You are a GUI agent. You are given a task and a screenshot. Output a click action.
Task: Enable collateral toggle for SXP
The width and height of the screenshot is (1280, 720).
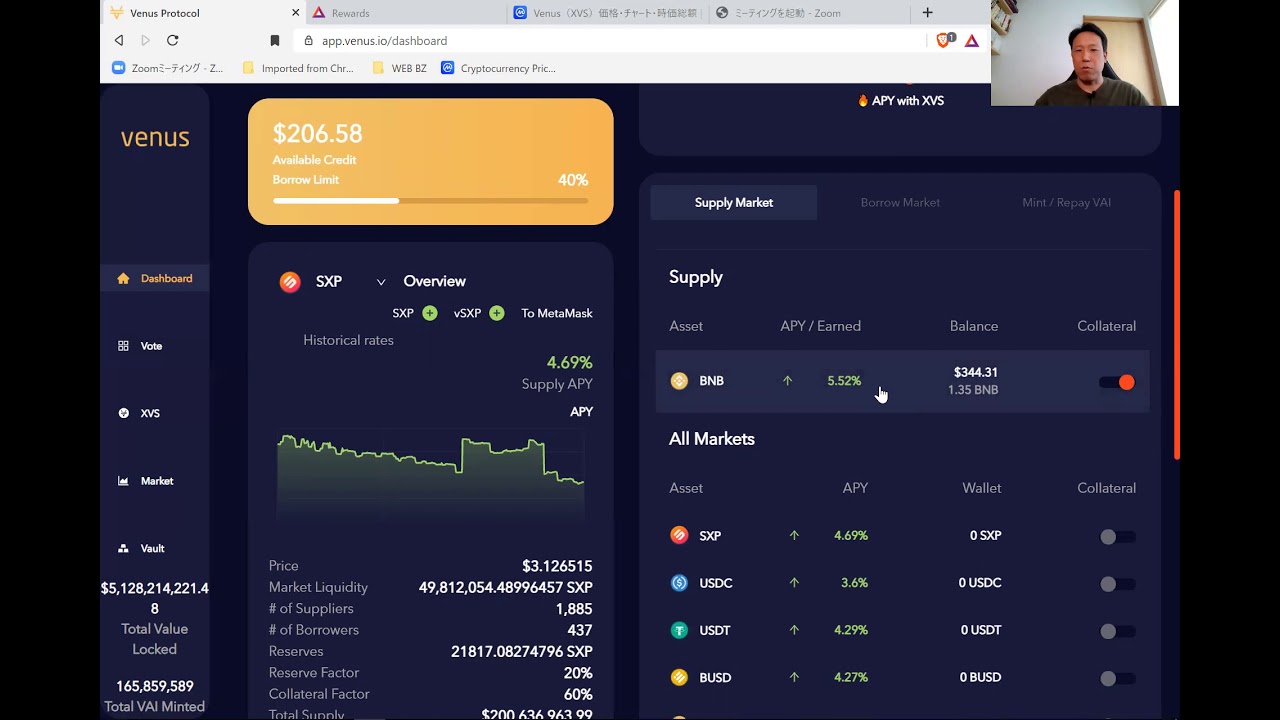1116,537
